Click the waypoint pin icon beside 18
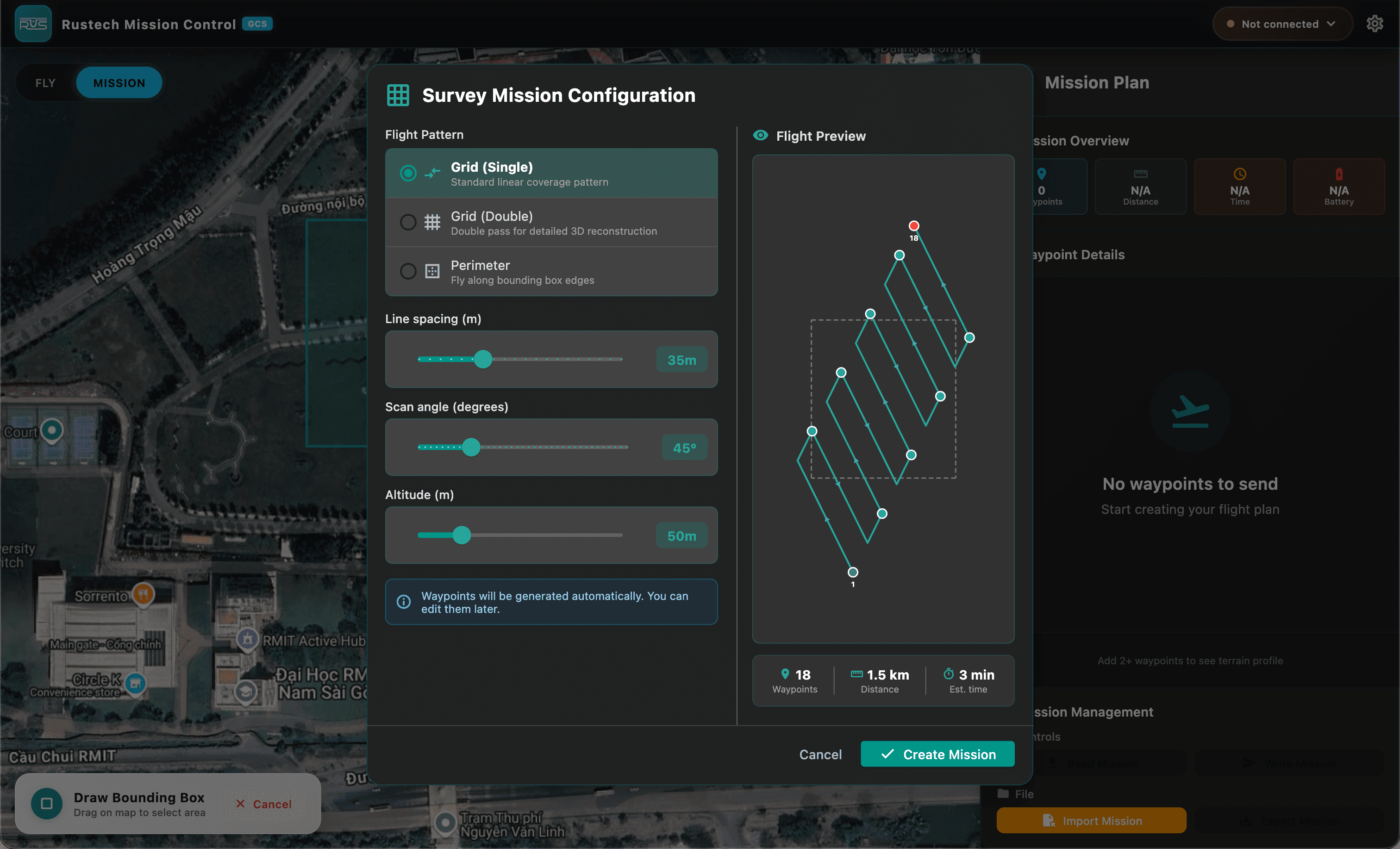 pyautogui.click(x=785, y=674)
